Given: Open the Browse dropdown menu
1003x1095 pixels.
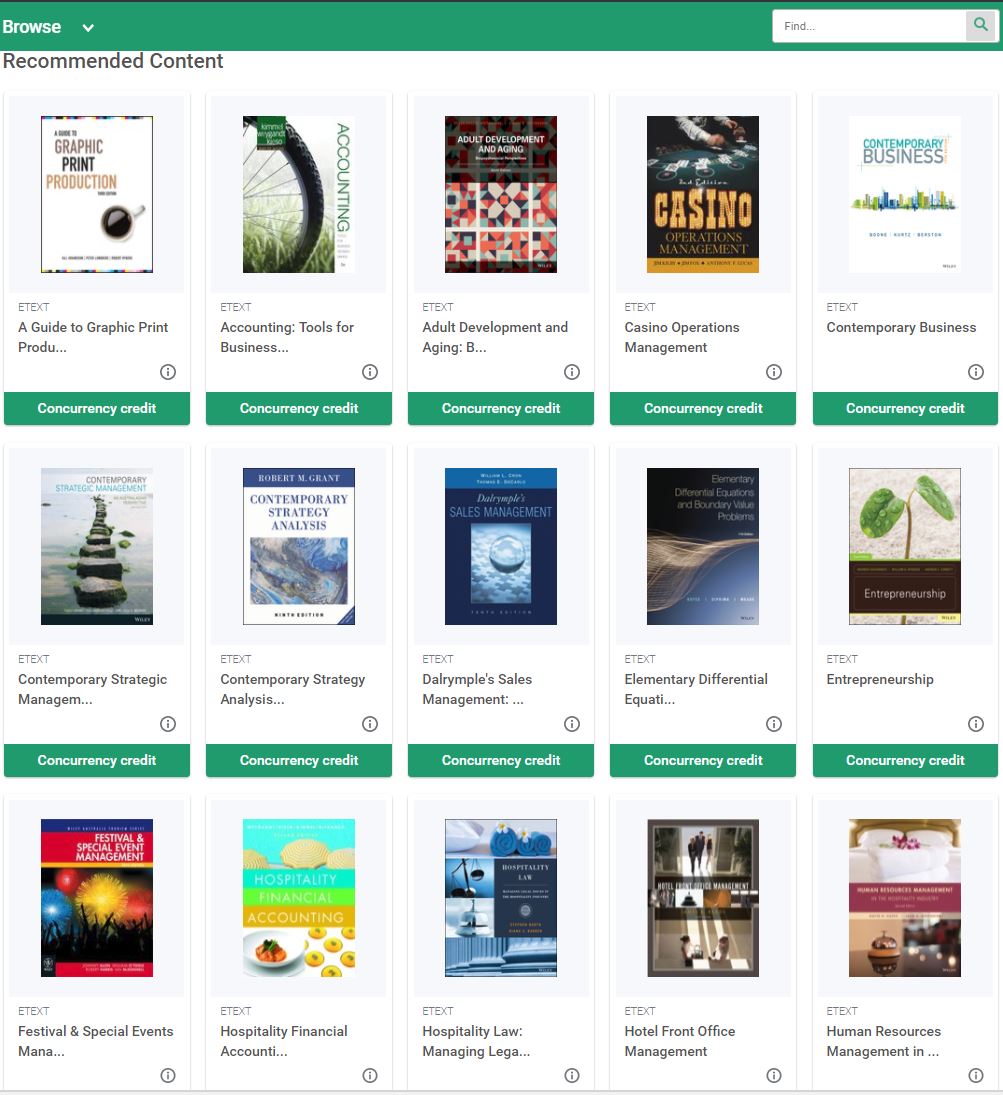Looking at the screenshot, I should 47,27.
